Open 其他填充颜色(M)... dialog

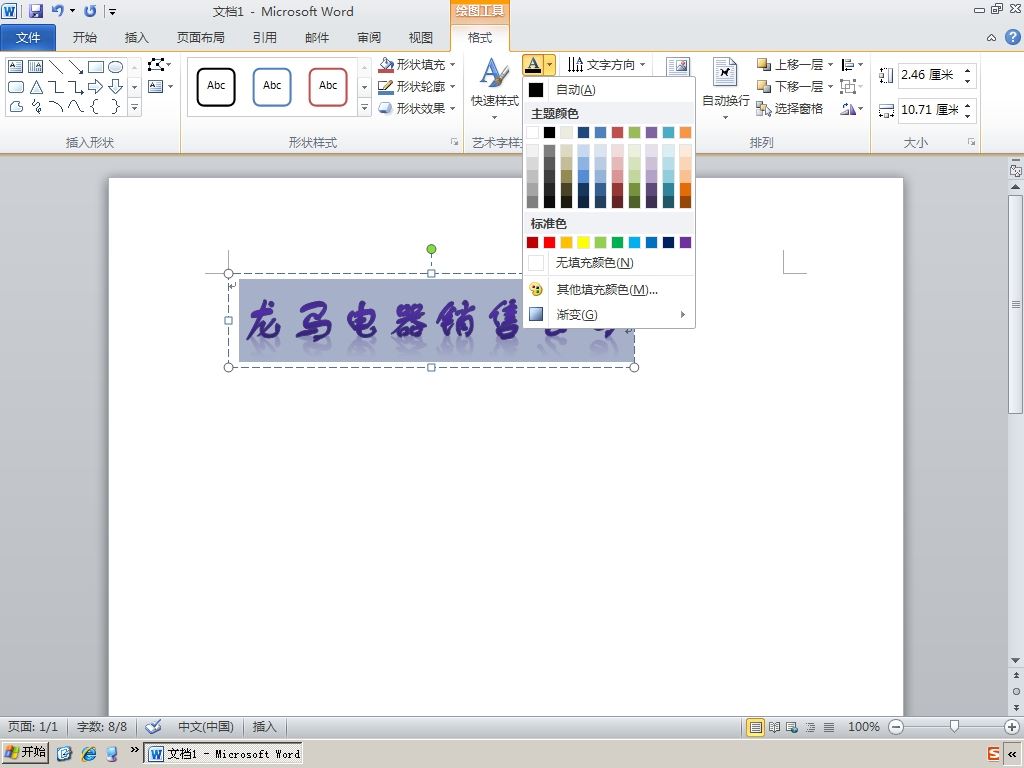pos(609,289)
